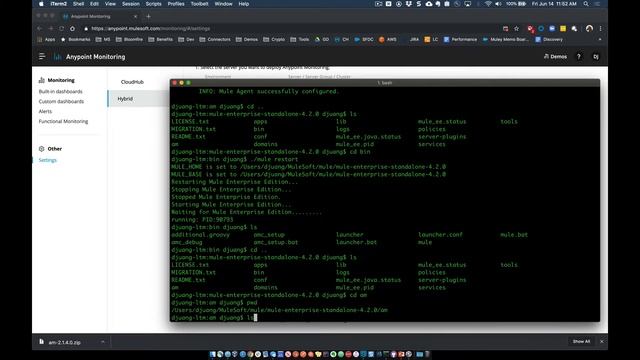The width and height of the screenshot is (640, 360).
Task: Open the Toolbelt menu
Action: 200,4
